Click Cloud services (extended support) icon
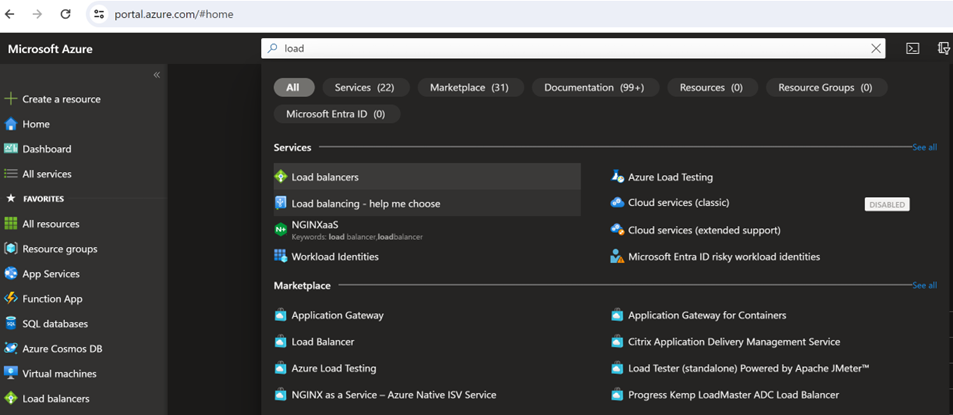The width and height of the screenshot is (953, 415). 618,230
